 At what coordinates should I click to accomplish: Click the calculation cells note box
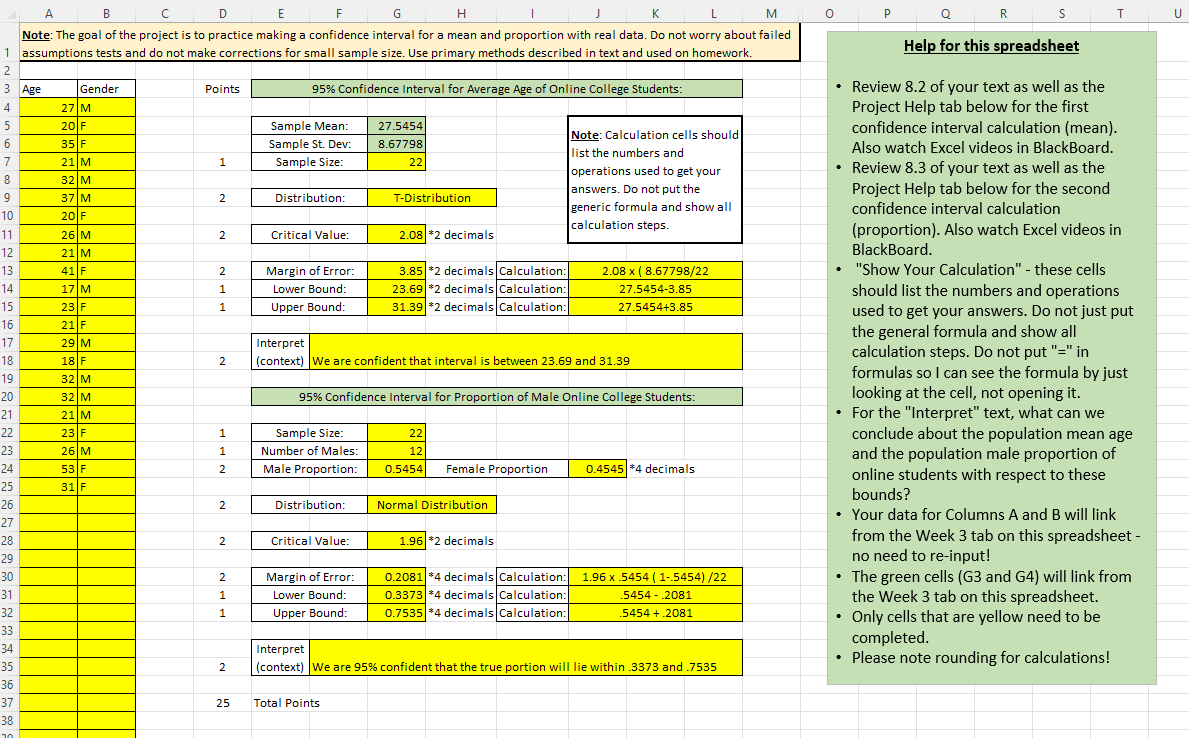(x=655, y=180)
